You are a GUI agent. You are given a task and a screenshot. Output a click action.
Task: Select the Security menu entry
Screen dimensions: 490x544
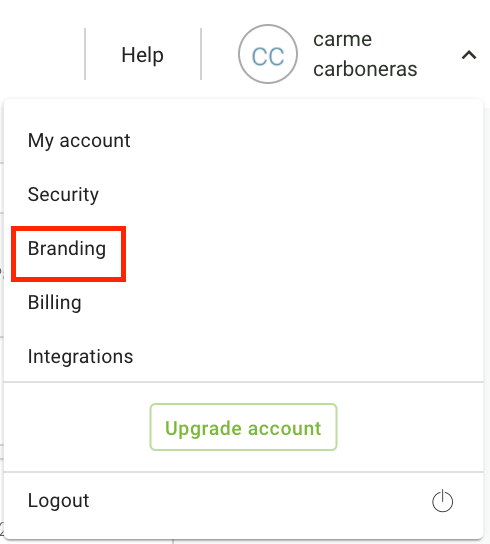64,194
